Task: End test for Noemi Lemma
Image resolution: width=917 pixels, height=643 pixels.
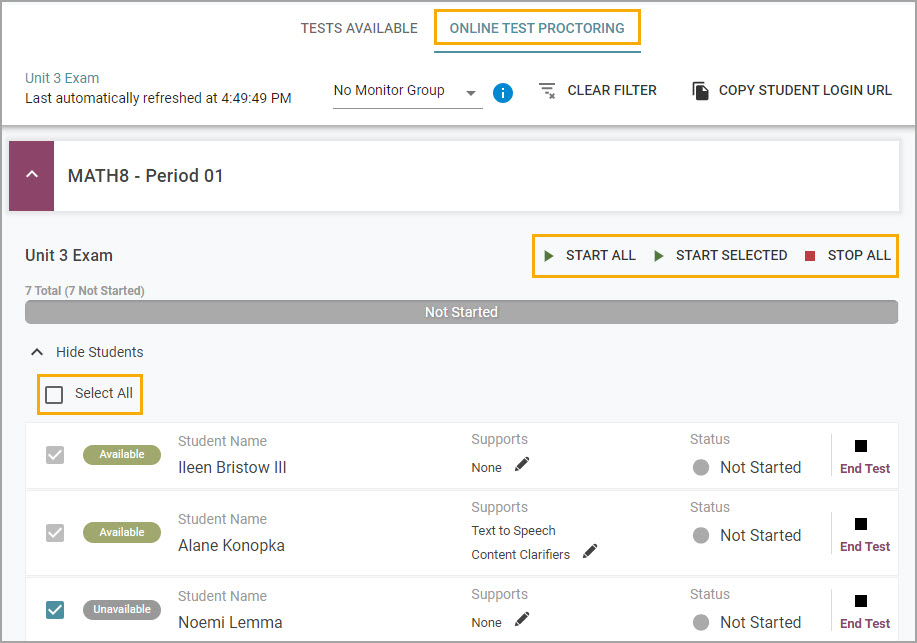Action: [864, 611]
